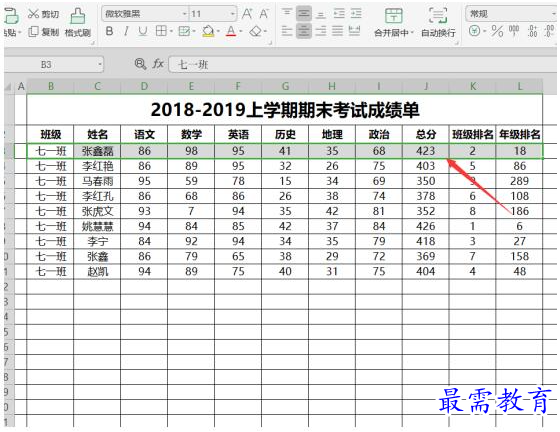Decrease font size with the smaller A icon
The height and width of the screenshot is (432, 560).
click(264, 14)
